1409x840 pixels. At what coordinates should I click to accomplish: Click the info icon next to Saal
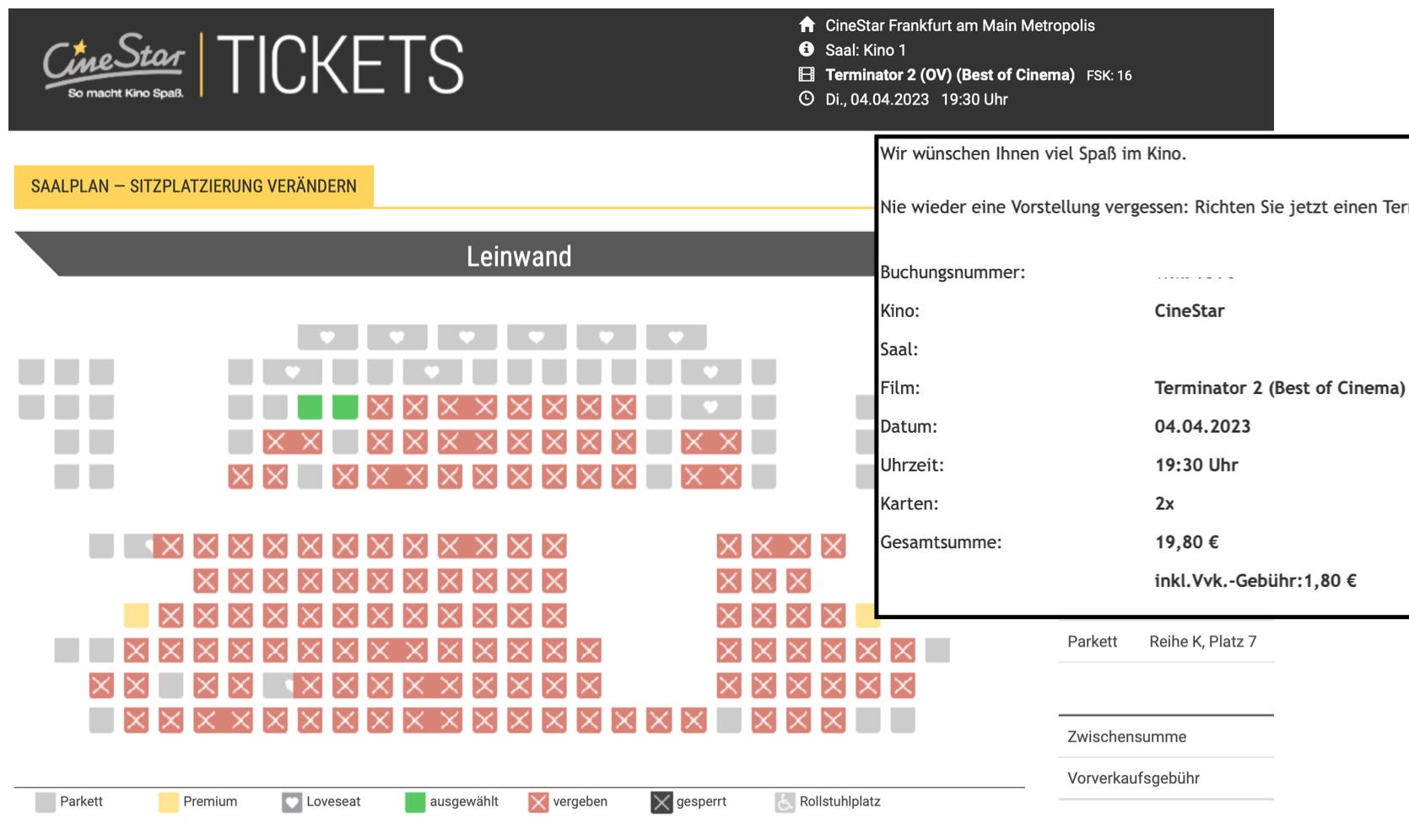(807, 50)
